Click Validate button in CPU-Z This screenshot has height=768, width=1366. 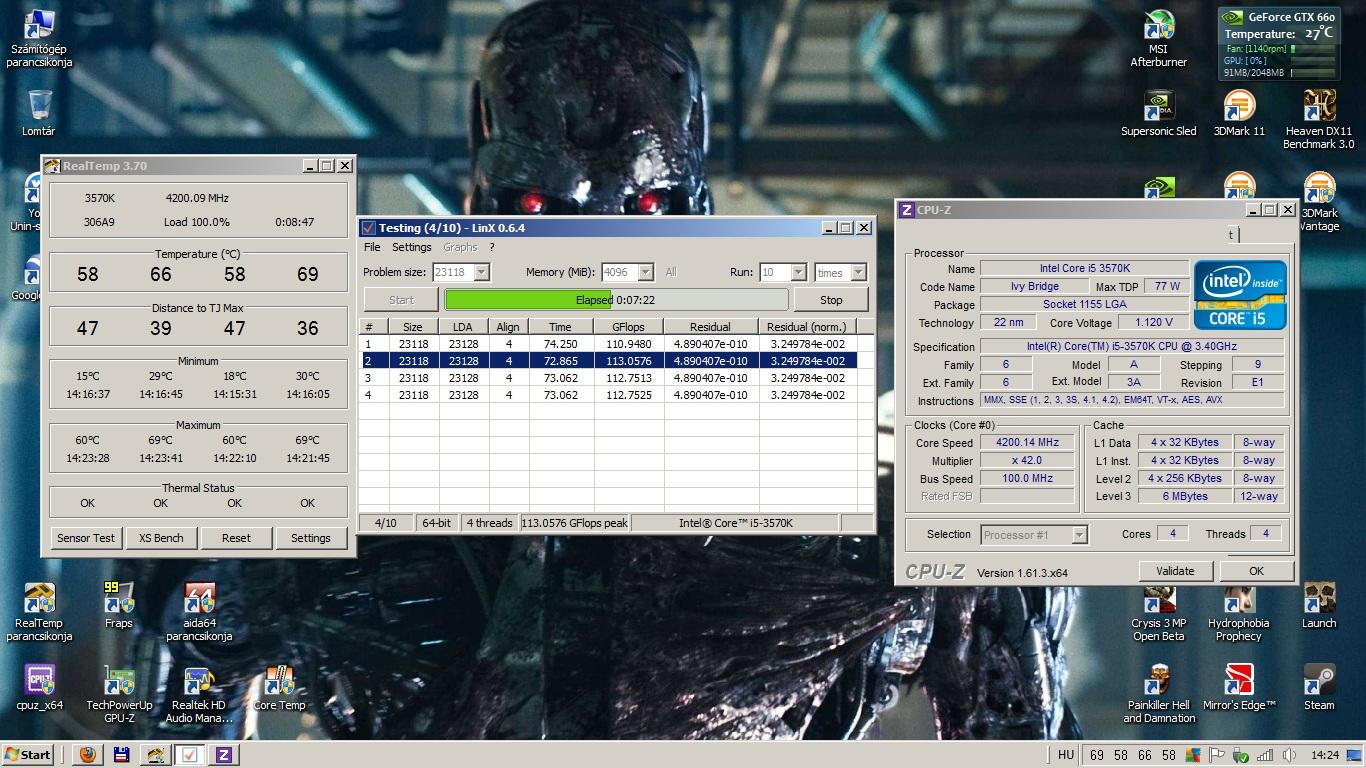1175,571
